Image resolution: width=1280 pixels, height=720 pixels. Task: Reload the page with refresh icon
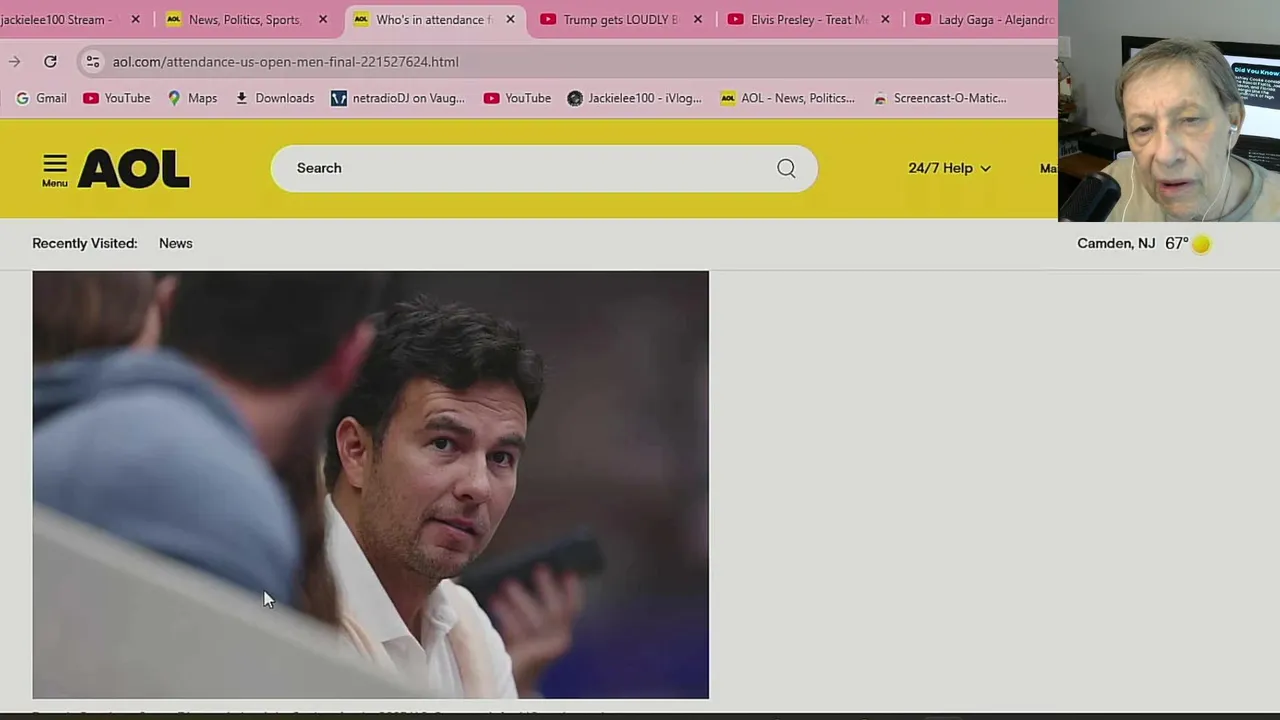click(50, 62)
